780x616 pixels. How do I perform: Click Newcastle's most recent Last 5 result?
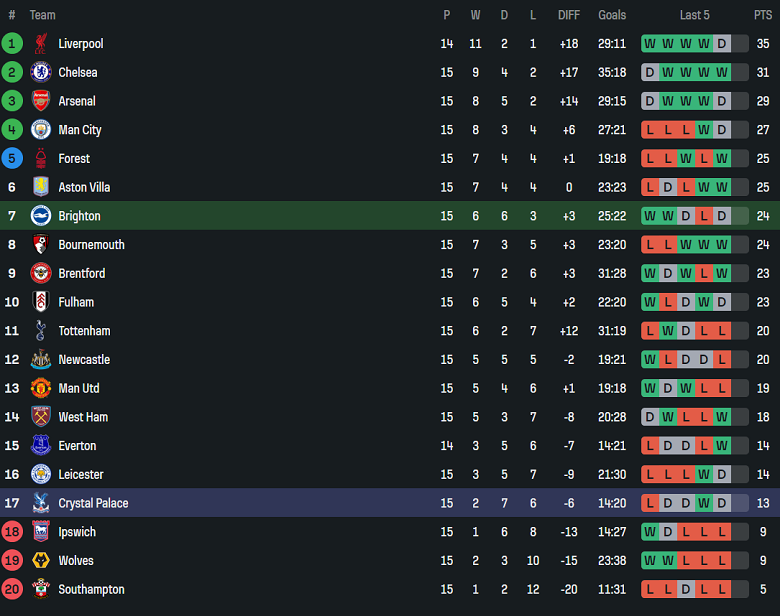tap(722, 360)
